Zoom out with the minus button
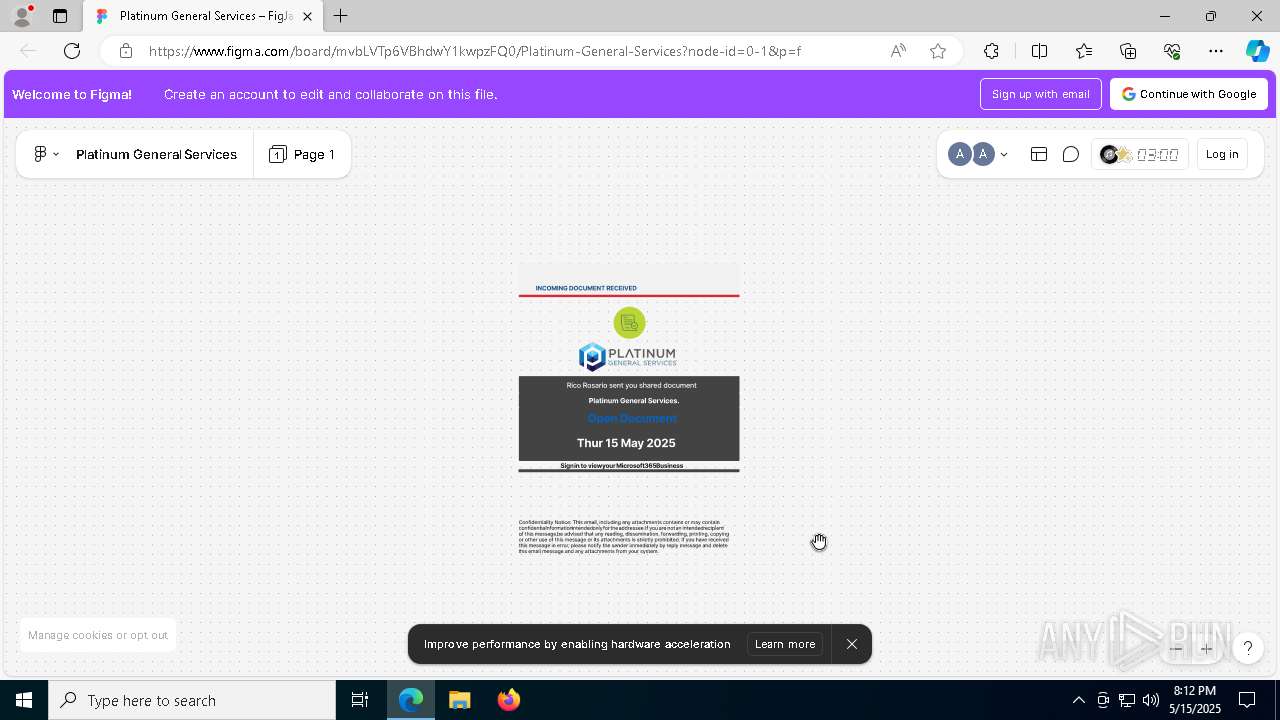 pyautogui.click(x=1177, y=648)
